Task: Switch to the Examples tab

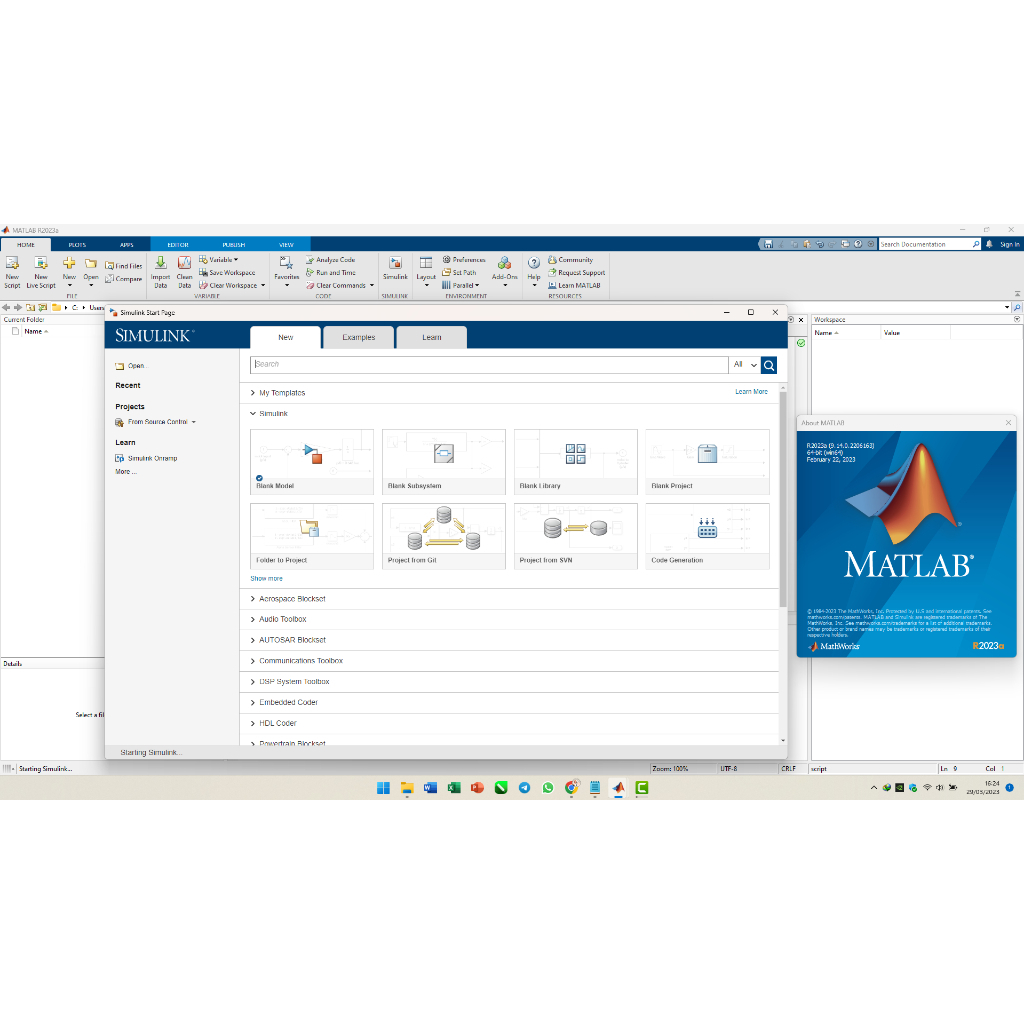Action: pos(358,337)
